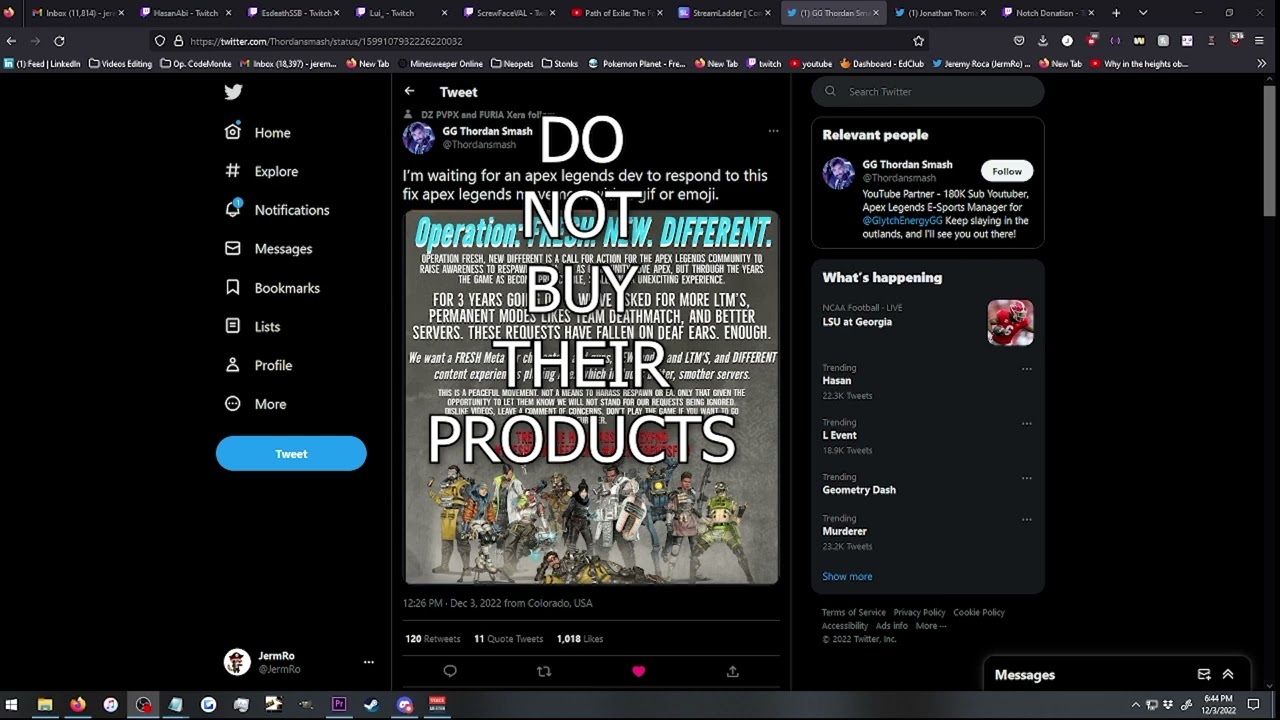Click the browser Back arrow
The height and width of the screenshot is (720, 1280).
(11, 41)
